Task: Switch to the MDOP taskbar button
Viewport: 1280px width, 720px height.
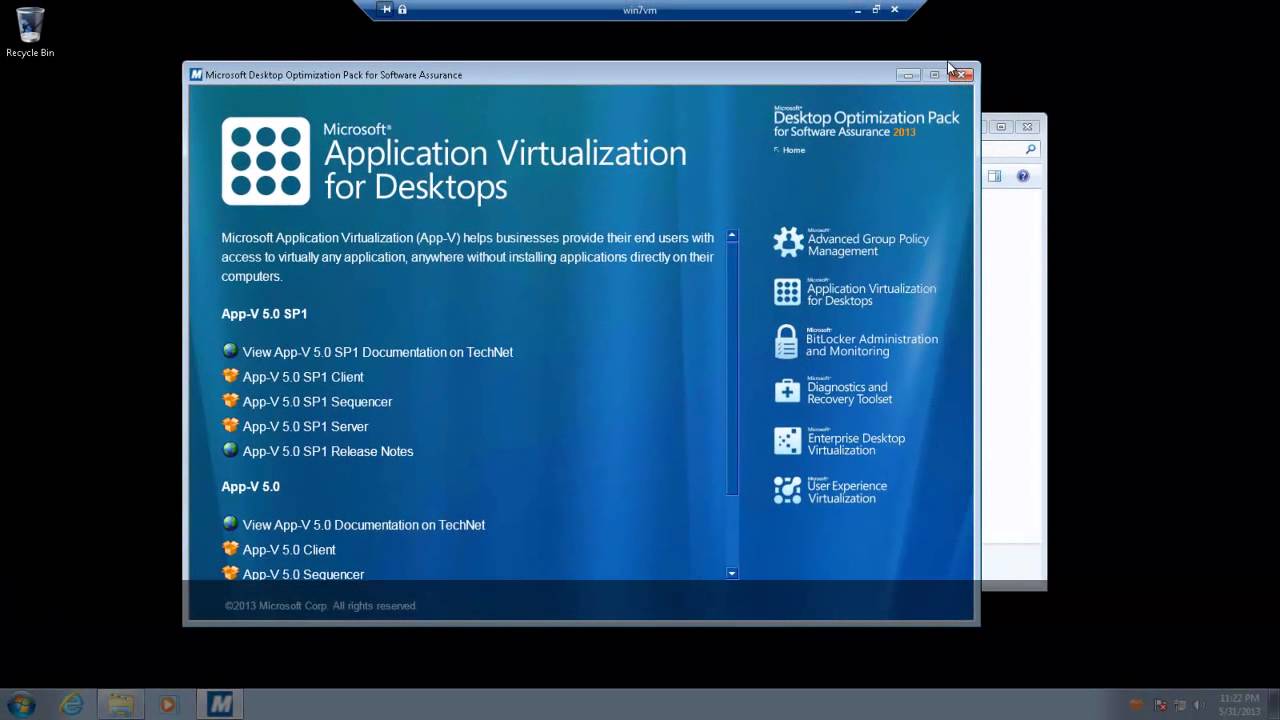Action: click(220, 705)
